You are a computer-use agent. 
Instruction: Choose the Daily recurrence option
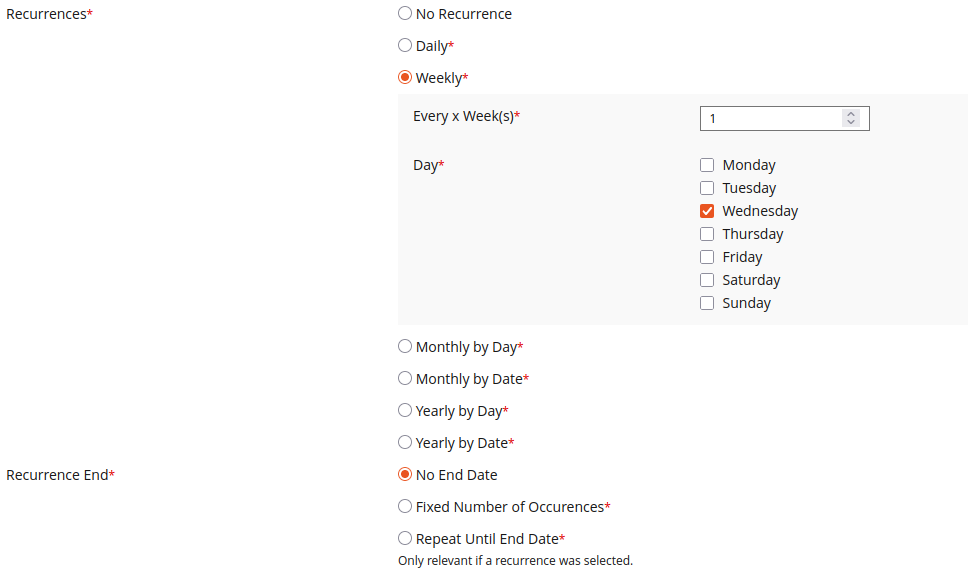tap(405, 46)
